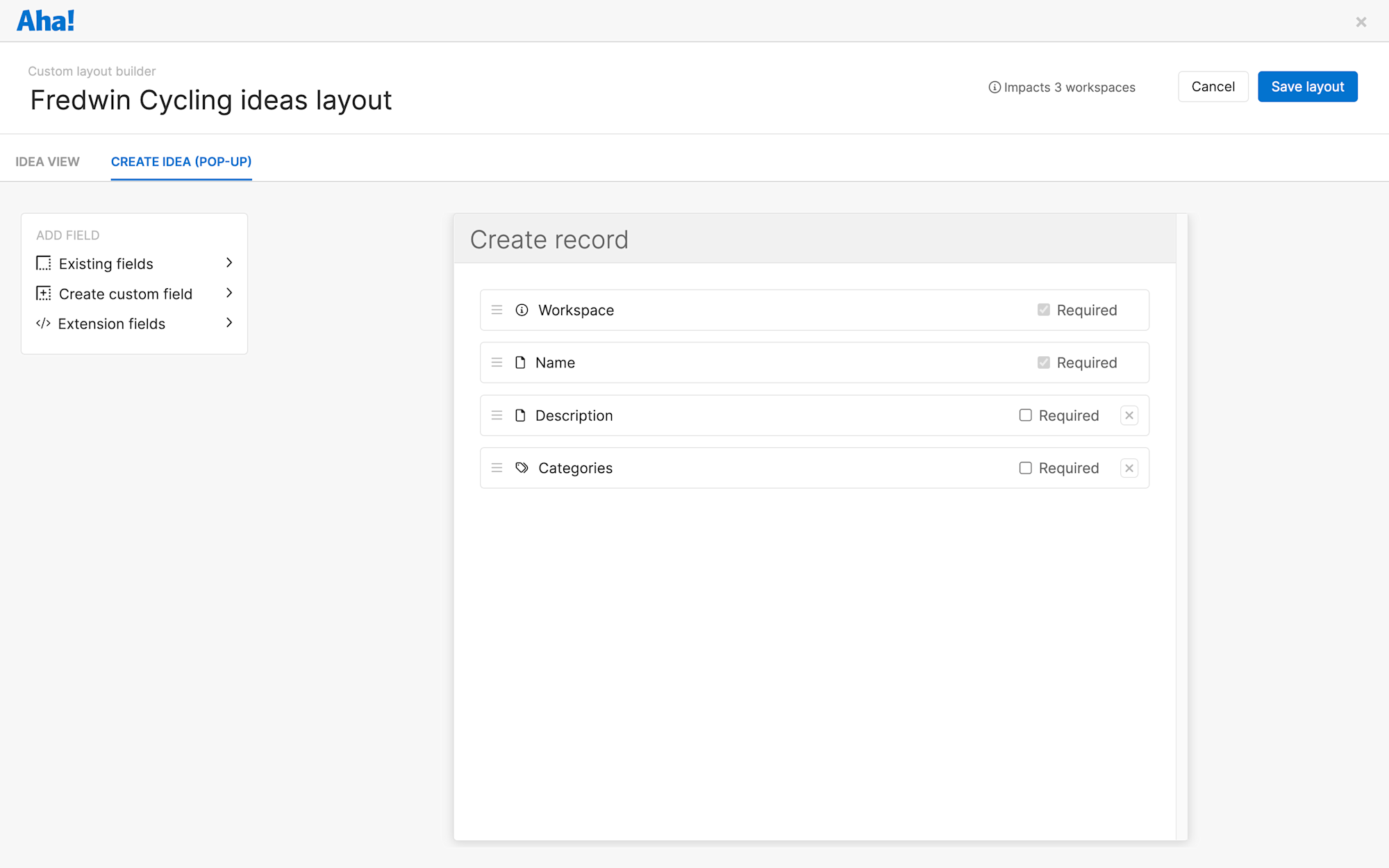The height and width of the screenshot is (868, 1389).
Task: Mark the Description field as Required
Action: pos(1025,415)
